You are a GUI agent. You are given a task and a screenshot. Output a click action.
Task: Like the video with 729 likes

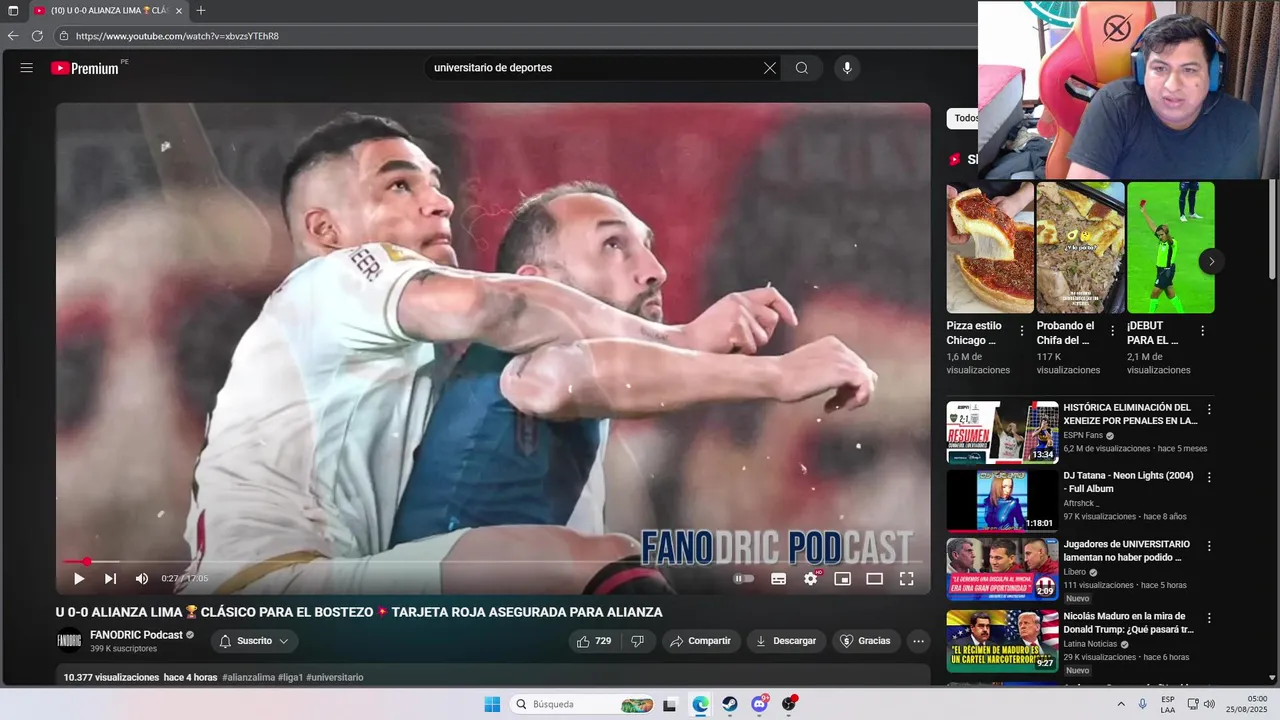(593, 641)
